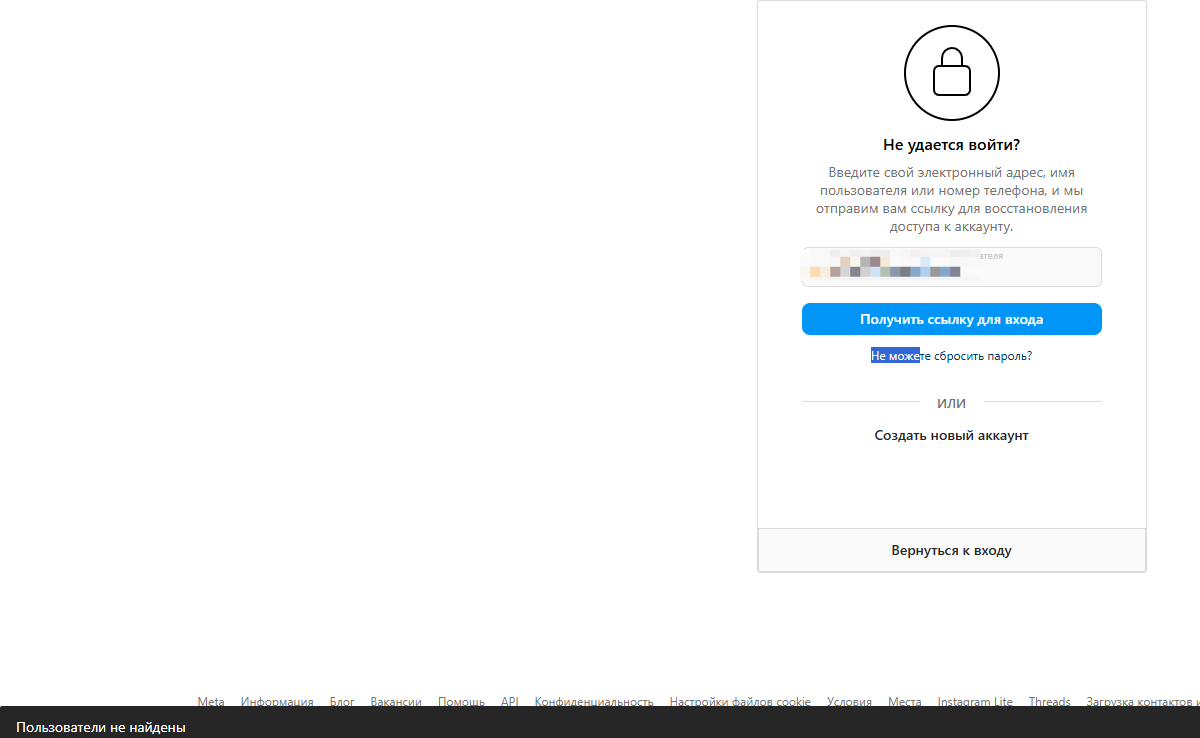Visit the Threads footer link
This screenshot has width=1200, height=738.
pos(1049,702)
